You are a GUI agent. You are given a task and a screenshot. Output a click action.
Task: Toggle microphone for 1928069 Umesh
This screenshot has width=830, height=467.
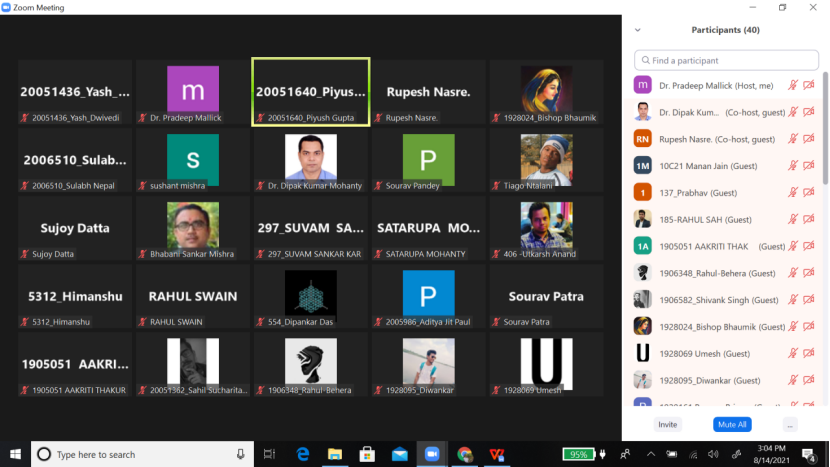[x=793, y=353]
